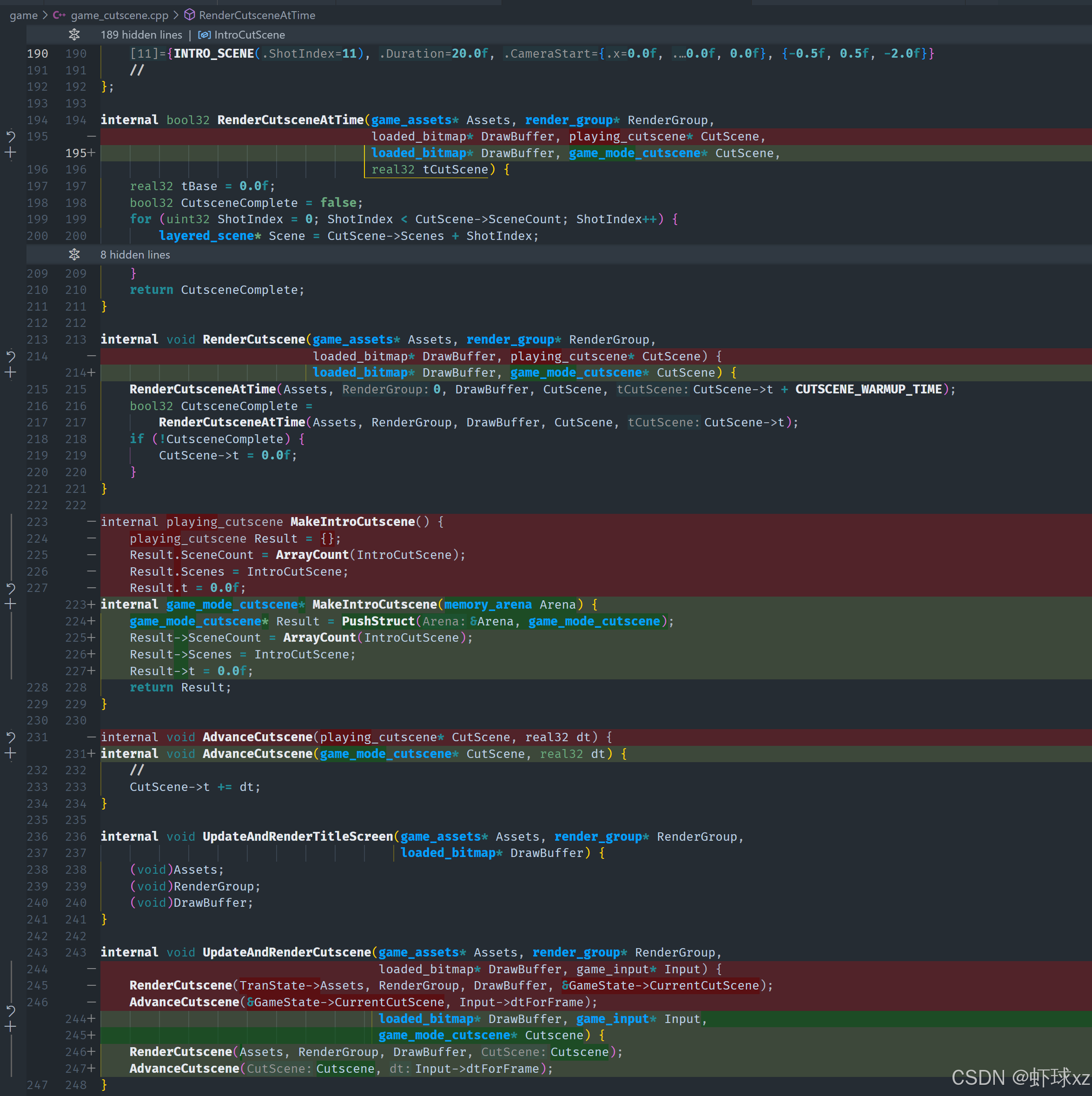Click the '8 hidden lines' label
1092x1096 pixels.
135,255
